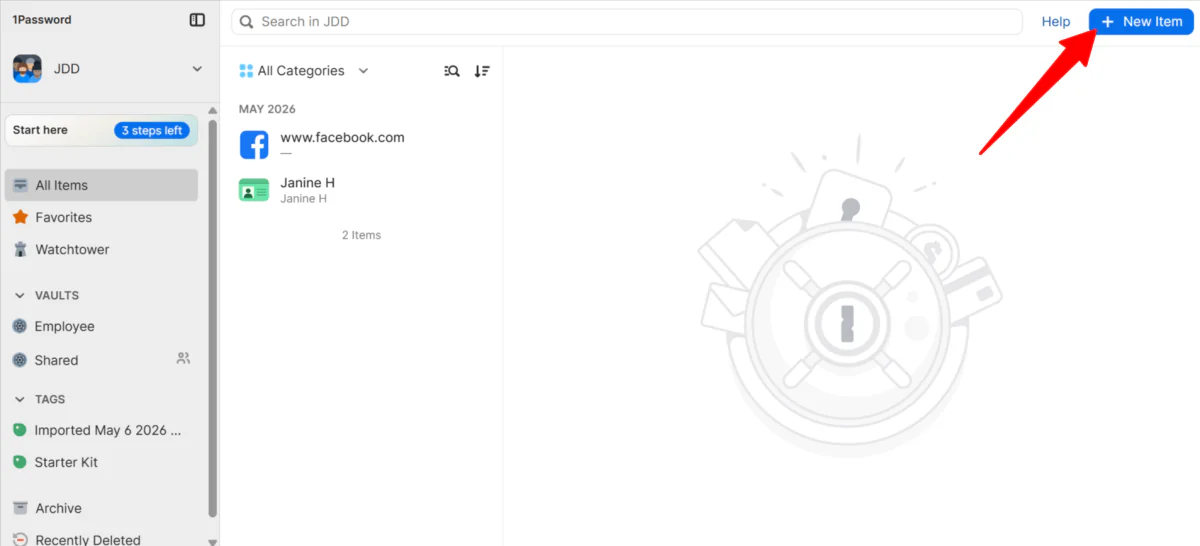The width and height of the screenshot is (1200, 546).
Task: Click the filter list search icon
Action: [x=452, y=71]
